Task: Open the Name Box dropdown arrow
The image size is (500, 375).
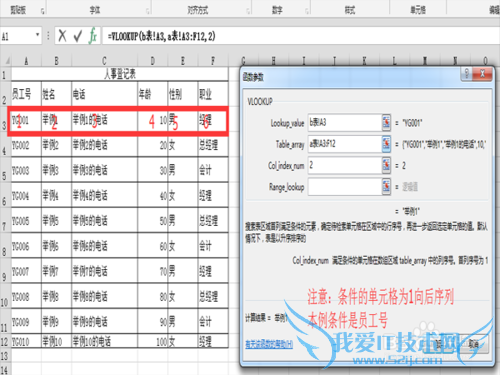Action: (x=38, y=35)
